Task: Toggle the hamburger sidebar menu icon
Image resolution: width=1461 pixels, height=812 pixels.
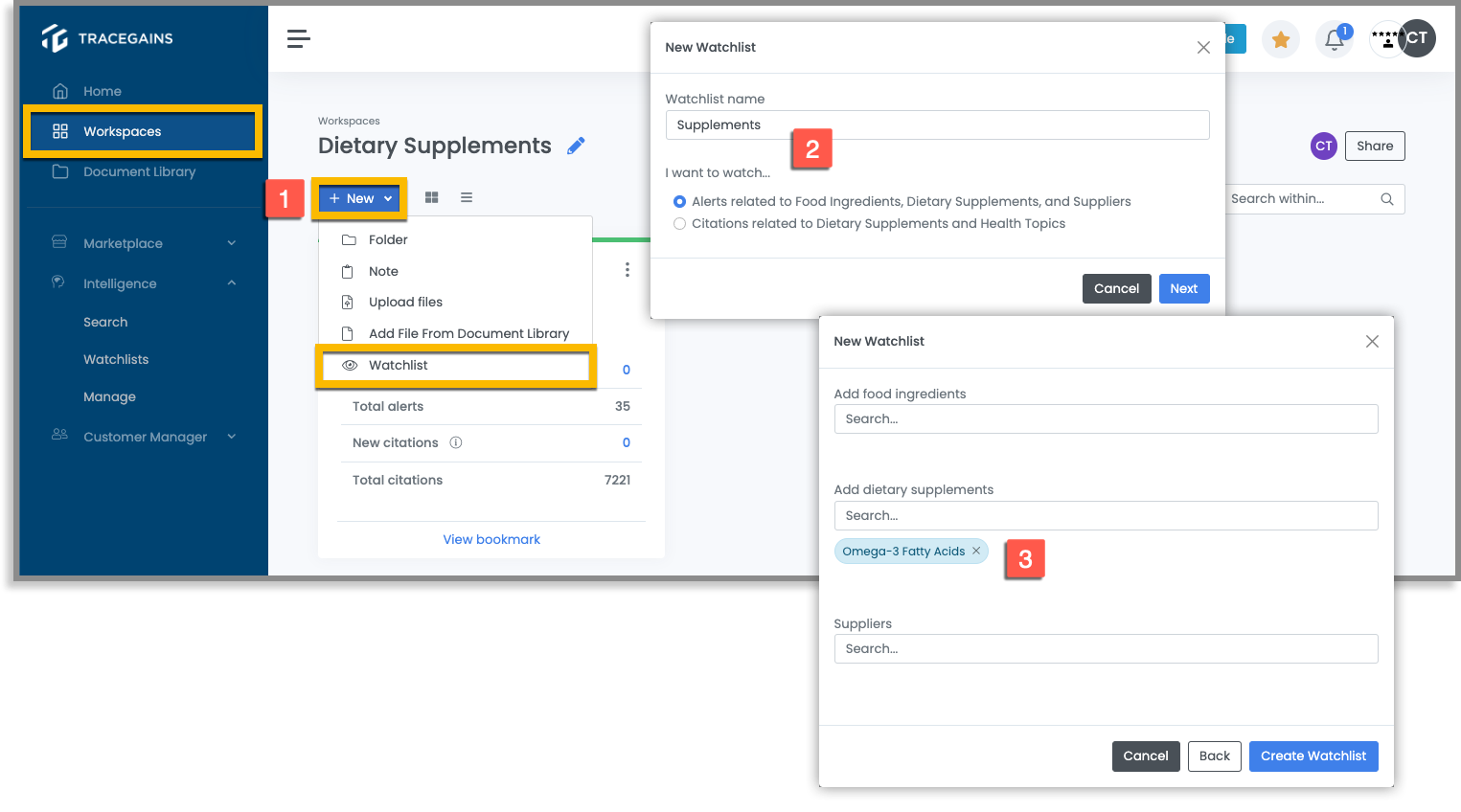Action: coord(298,38)
